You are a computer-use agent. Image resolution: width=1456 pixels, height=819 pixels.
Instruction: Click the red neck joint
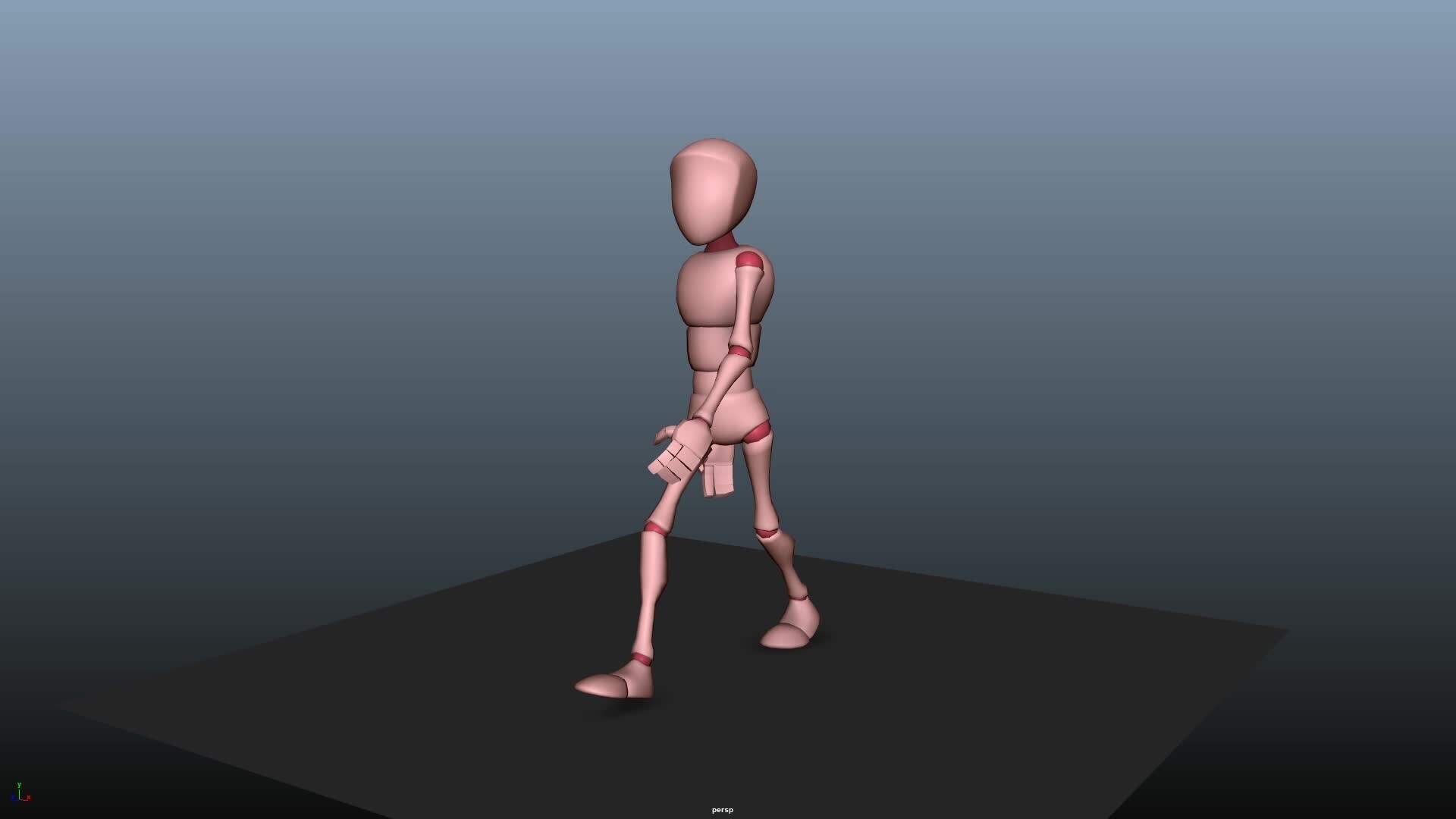click(722, 243)
